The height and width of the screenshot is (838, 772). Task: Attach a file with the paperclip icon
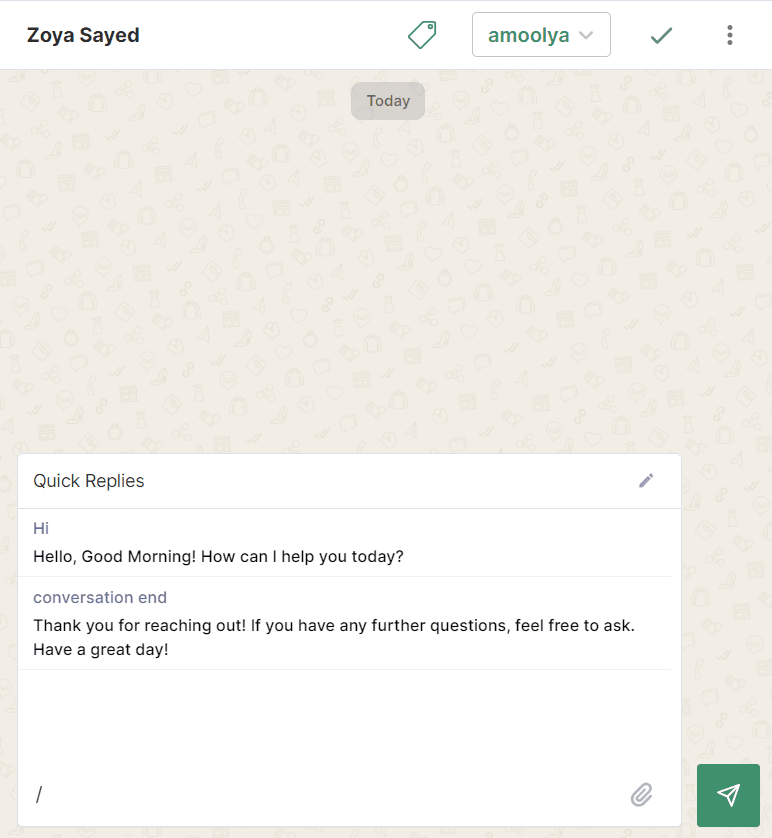(x=641, y=794)
